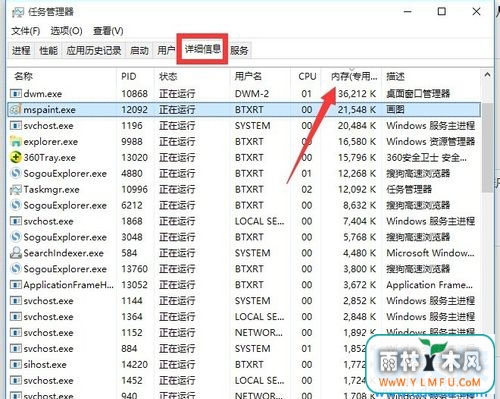The image size is (500, 399).
Task: Click the SearchIndexer.exe icon
Action: [15, 253]
